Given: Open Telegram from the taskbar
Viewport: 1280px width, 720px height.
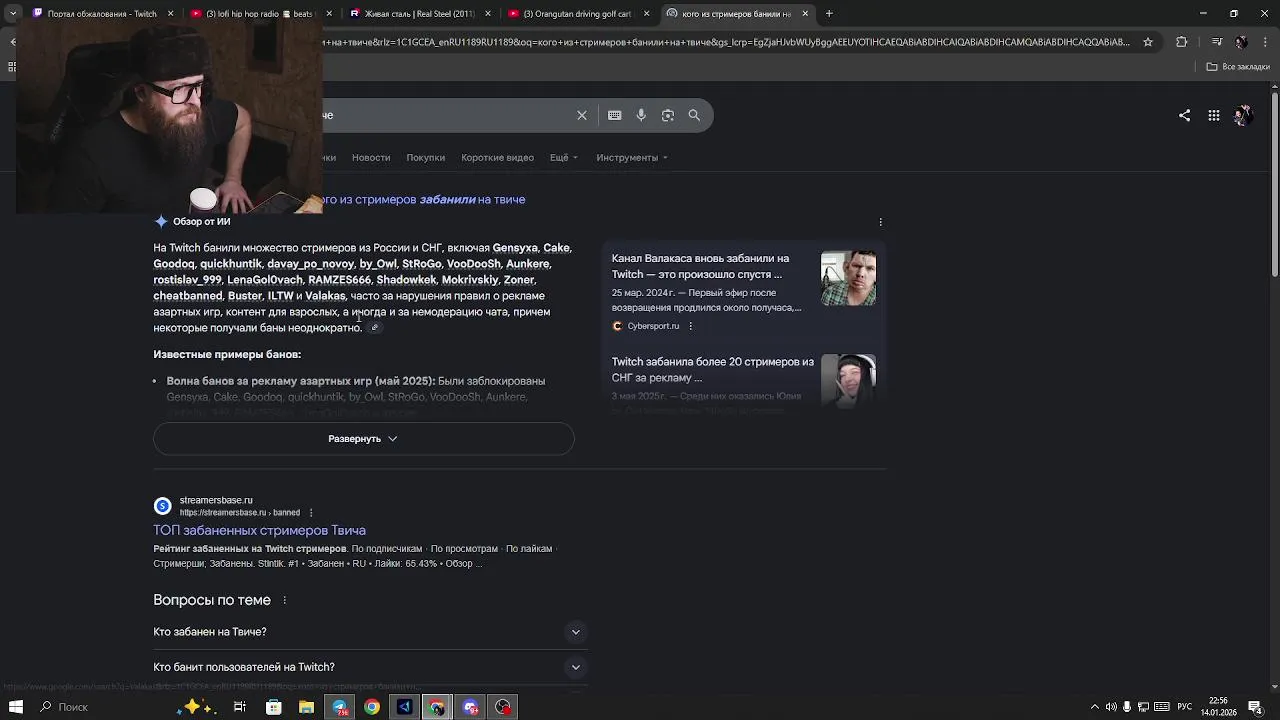Looking at the screenshot, I should click(x=339, y=707).
